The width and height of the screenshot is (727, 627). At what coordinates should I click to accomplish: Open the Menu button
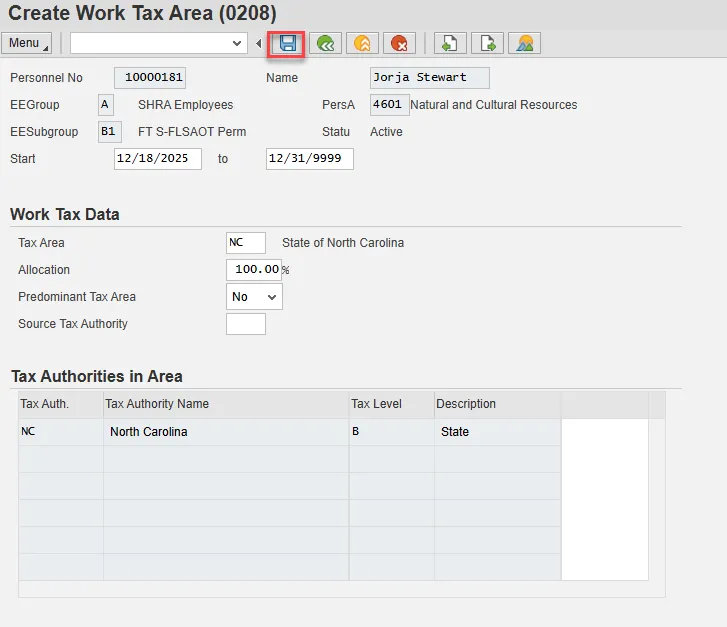[28, 43]
